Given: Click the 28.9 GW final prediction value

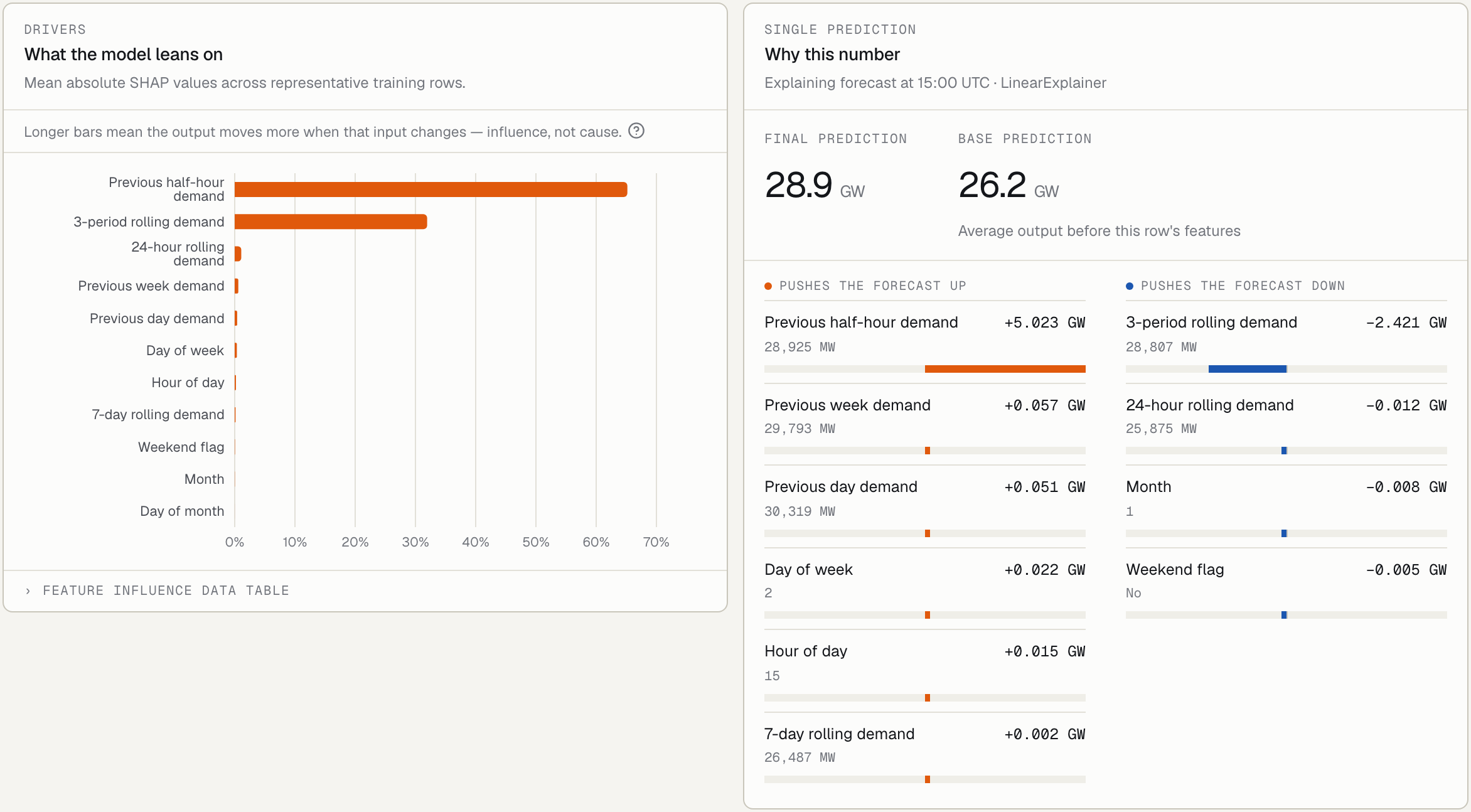Looking at the screenshot, I should point(815,185).
